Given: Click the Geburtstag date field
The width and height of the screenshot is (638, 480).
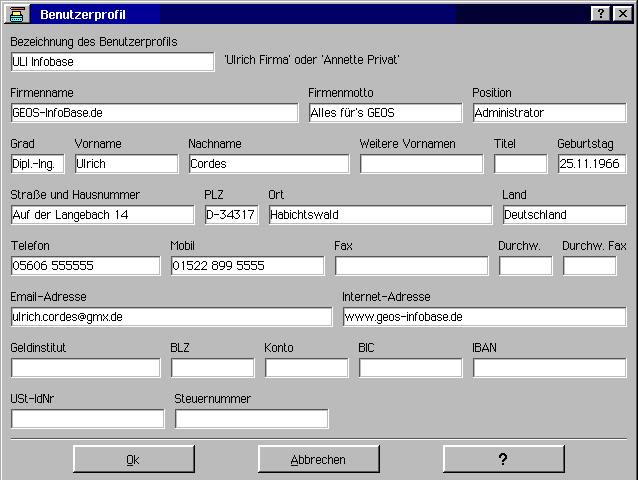Looking at the screenshot, I should pos(591,164).
